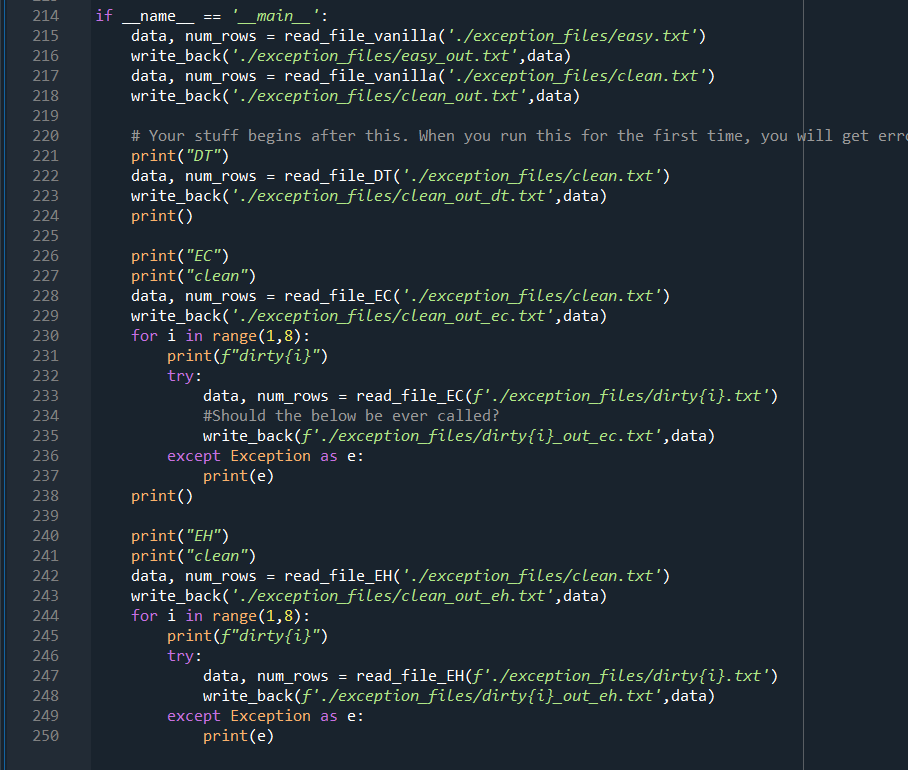
Task: Click clean_out_ec.txt path string
Action: pos(393,316)
